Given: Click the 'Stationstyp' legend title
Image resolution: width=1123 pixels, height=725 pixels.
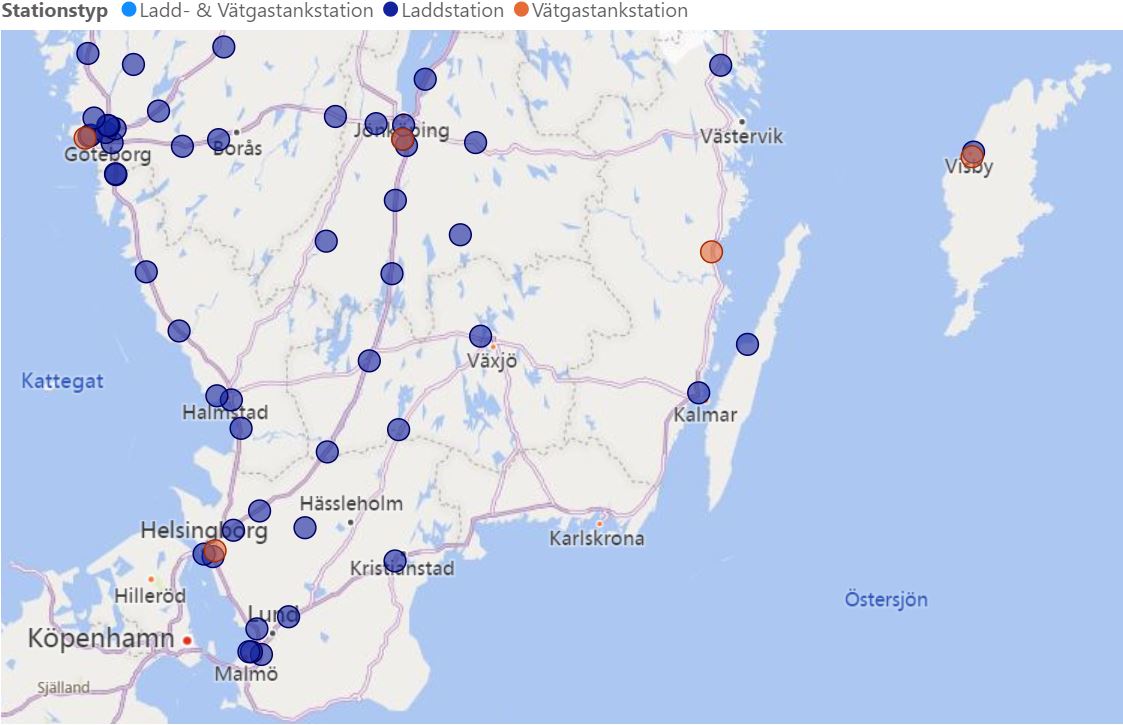Looking at the screenshot, I should (54, 11).
